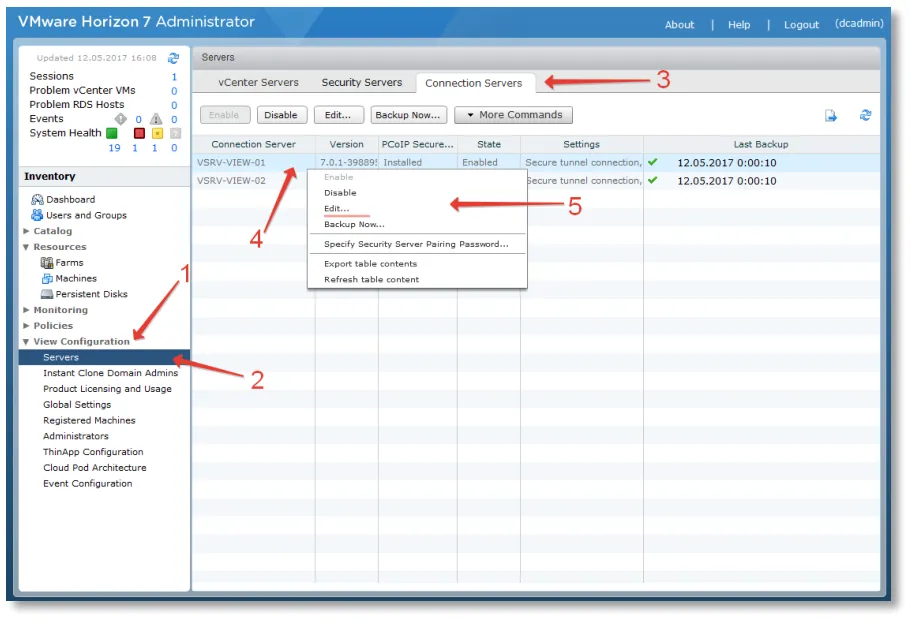Viewport: 910px width, 620px height.
Task: Click the green System Health square
Action: (x=111, y=133)
